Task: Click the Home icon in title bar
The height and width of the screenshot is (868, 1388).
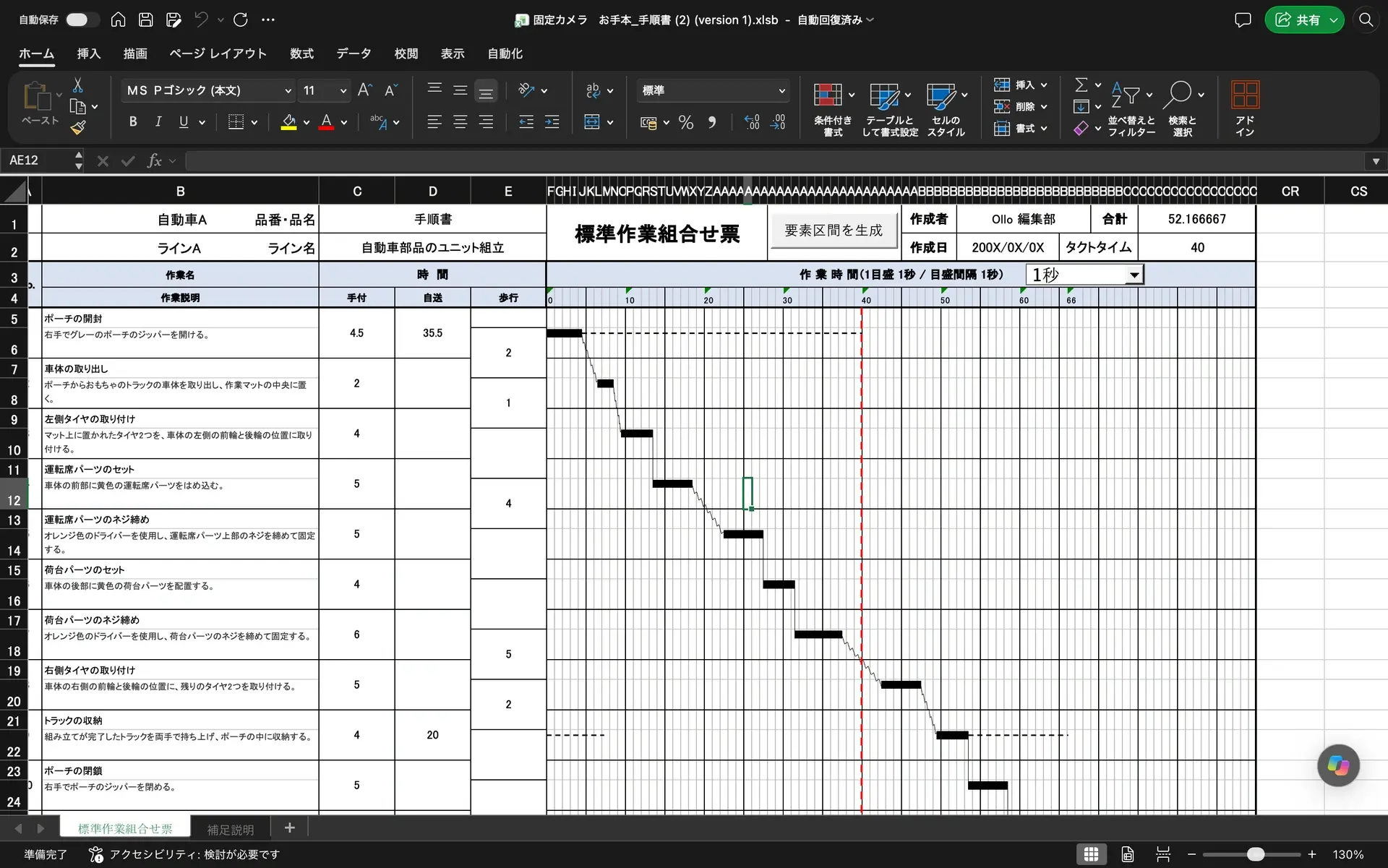Action: (118, 20)
